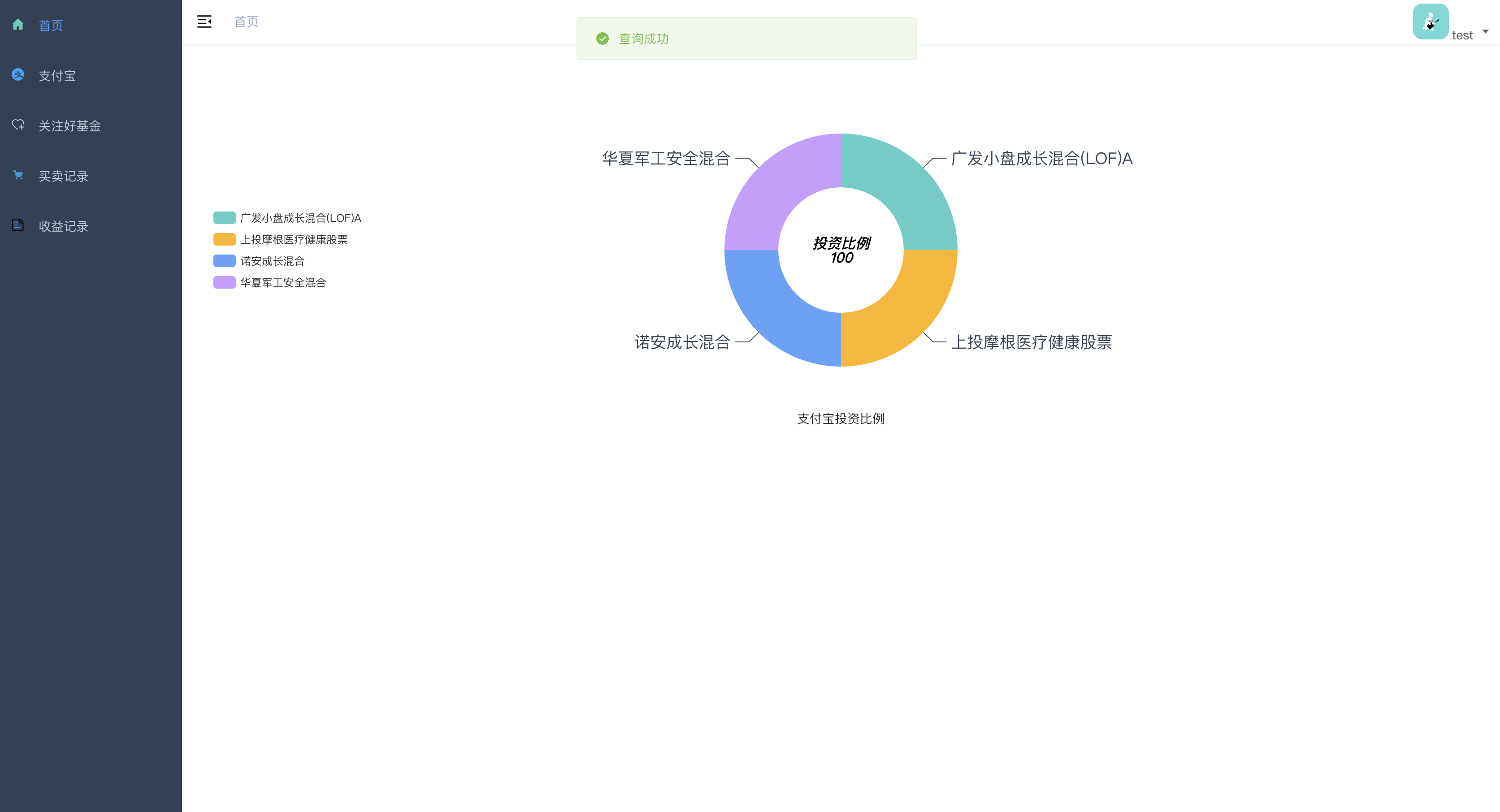Click the test username label
The image size is (1500, 812).
(1462, 35)
